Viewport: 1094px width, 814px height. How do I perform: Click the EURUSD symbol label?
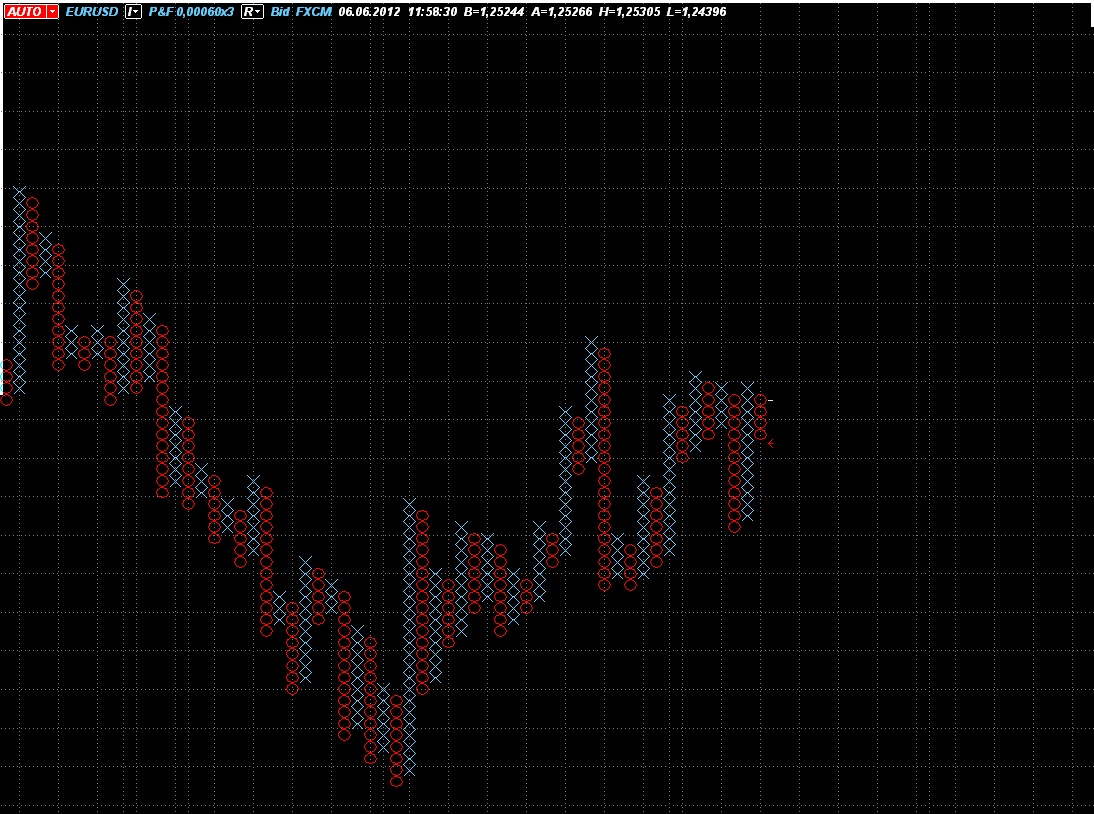coord(91,12)
